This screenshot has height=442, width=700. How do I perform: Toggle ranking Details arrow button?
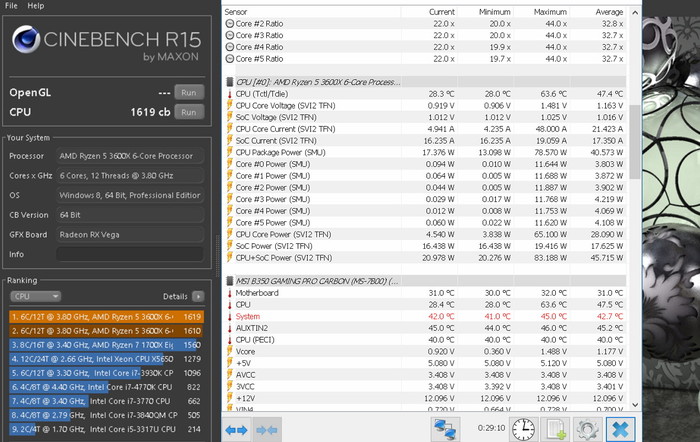tap(198, 296)
